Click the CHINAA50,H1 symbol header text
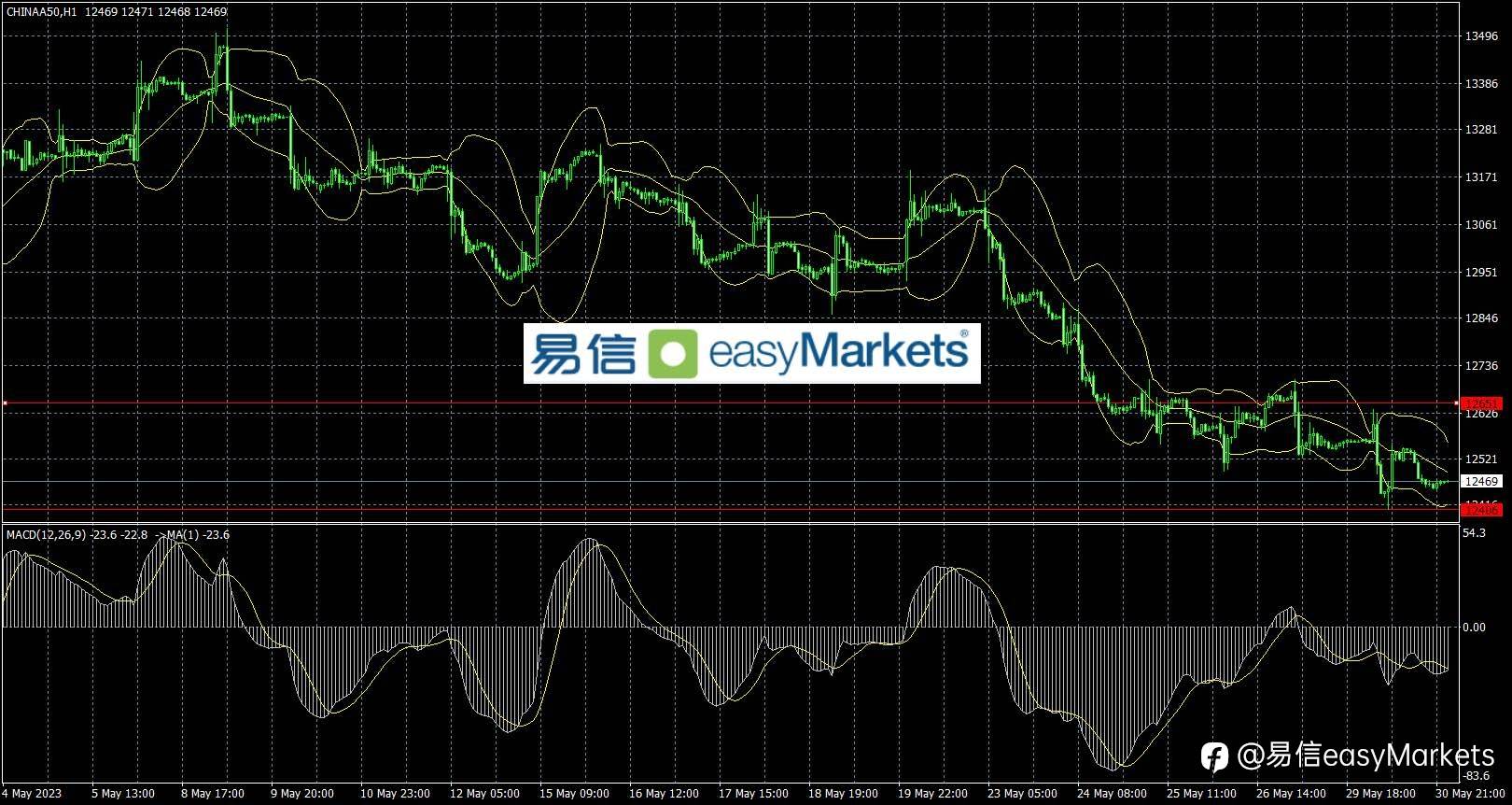This screenshot has width=1512, height=805. click(42, 11)
